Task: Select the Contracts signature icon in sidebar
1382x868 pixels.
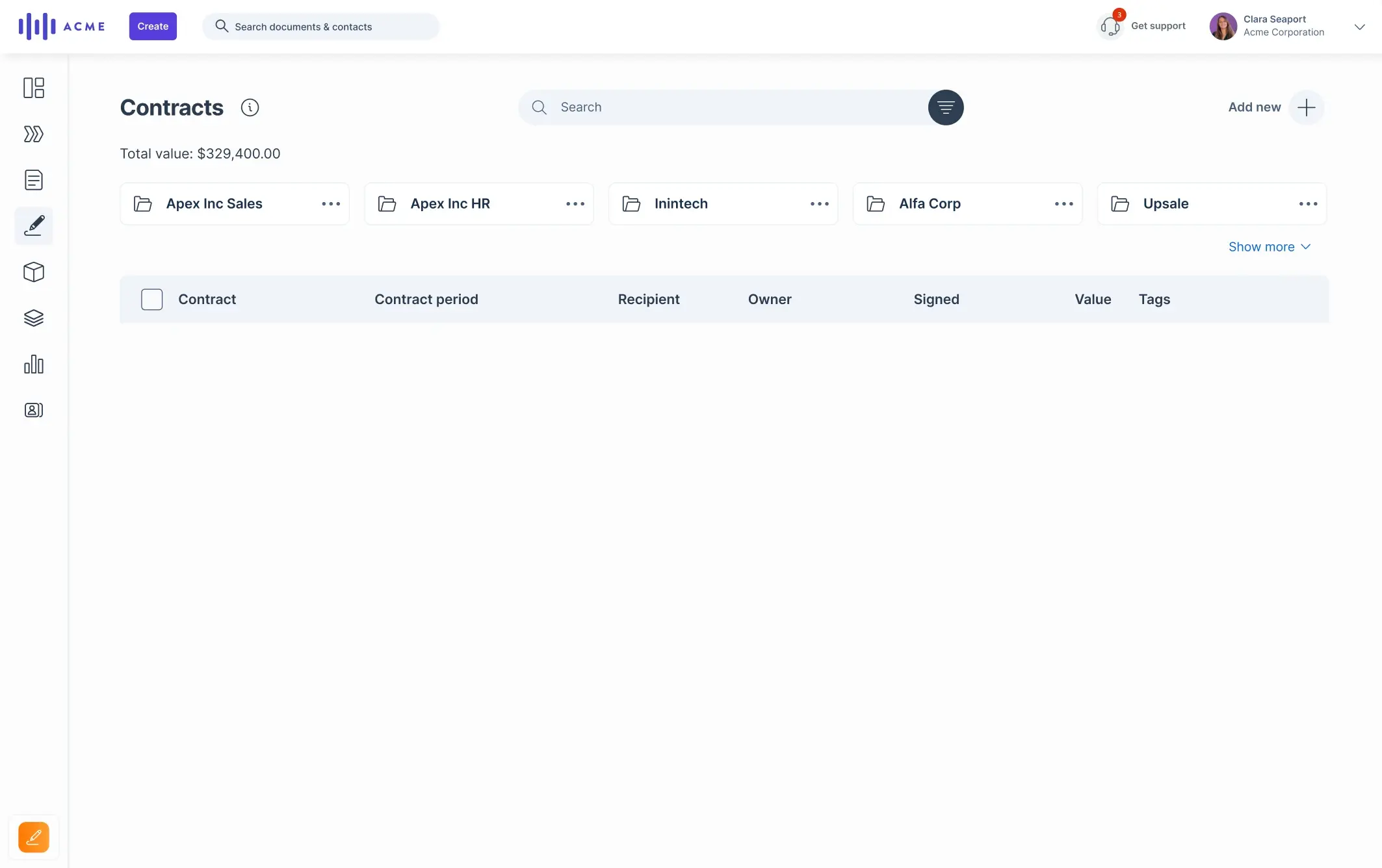Action: click(x=34, y=225)
